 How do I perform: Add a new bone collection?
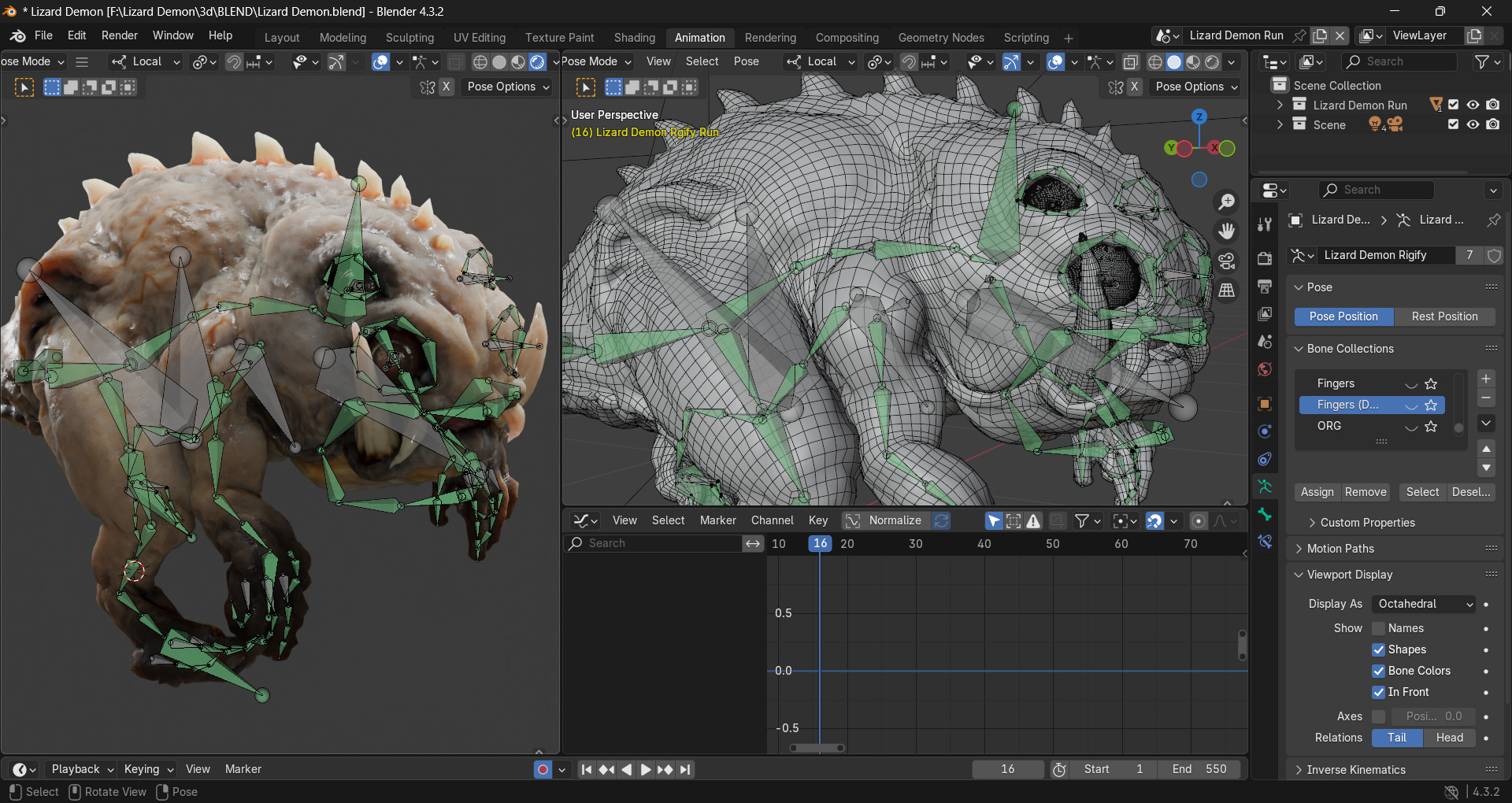point(1486,379)
